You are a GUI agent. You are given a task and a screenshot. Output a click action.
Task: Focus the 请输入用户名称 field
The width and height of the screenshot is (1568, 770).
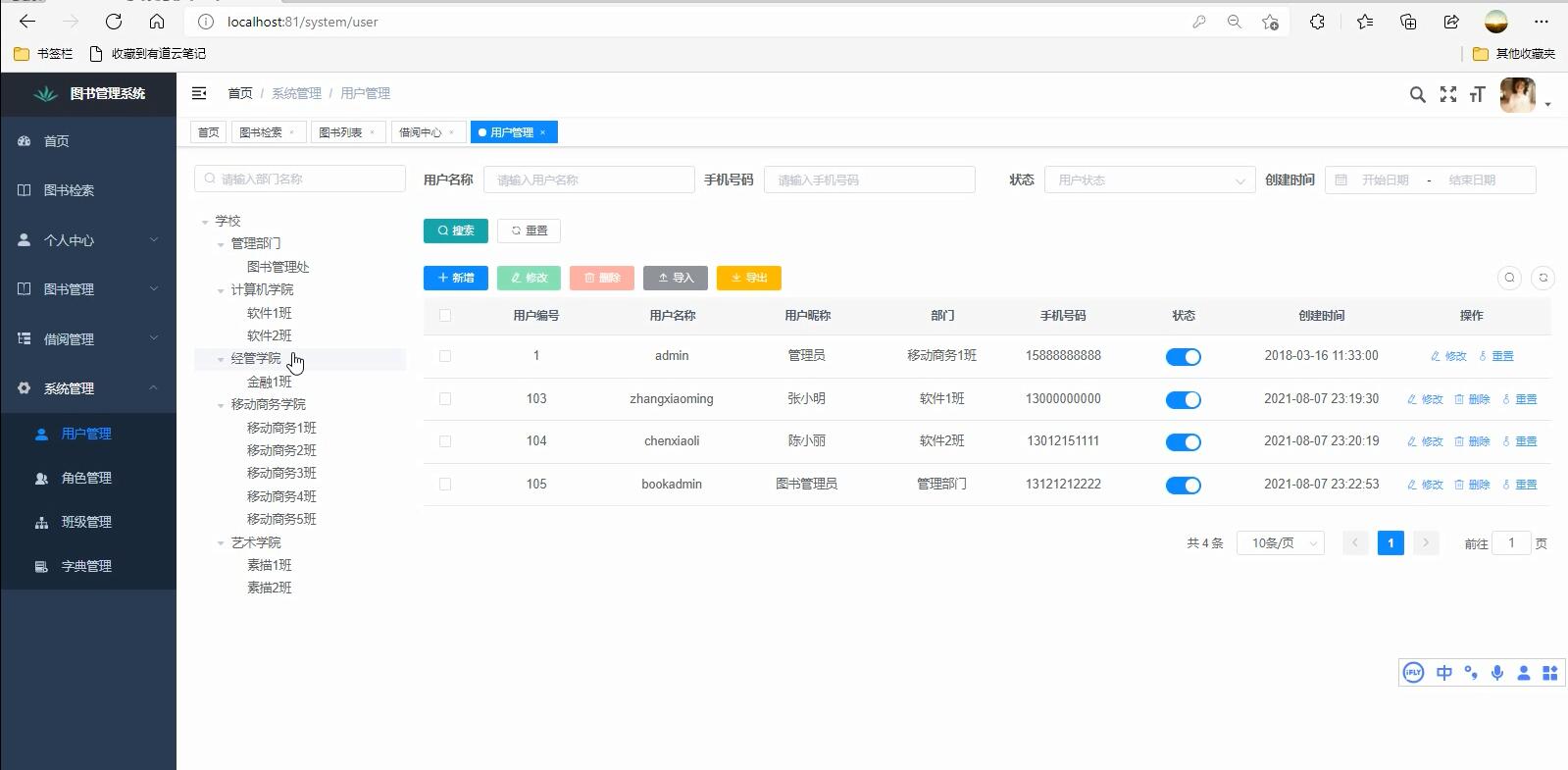pos(589,180)
